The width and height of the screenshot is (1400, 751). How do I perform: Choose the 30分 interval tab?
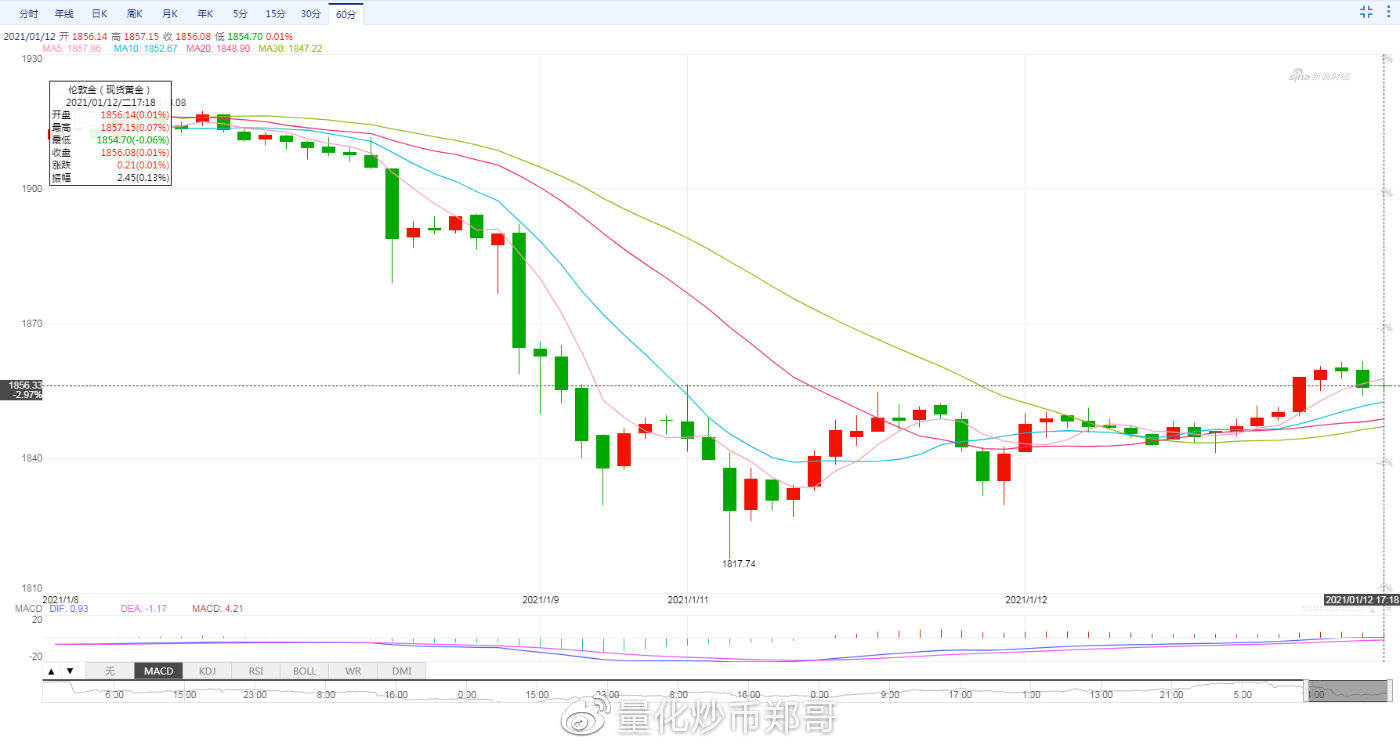pyautogui.click(x=310, y=14)
